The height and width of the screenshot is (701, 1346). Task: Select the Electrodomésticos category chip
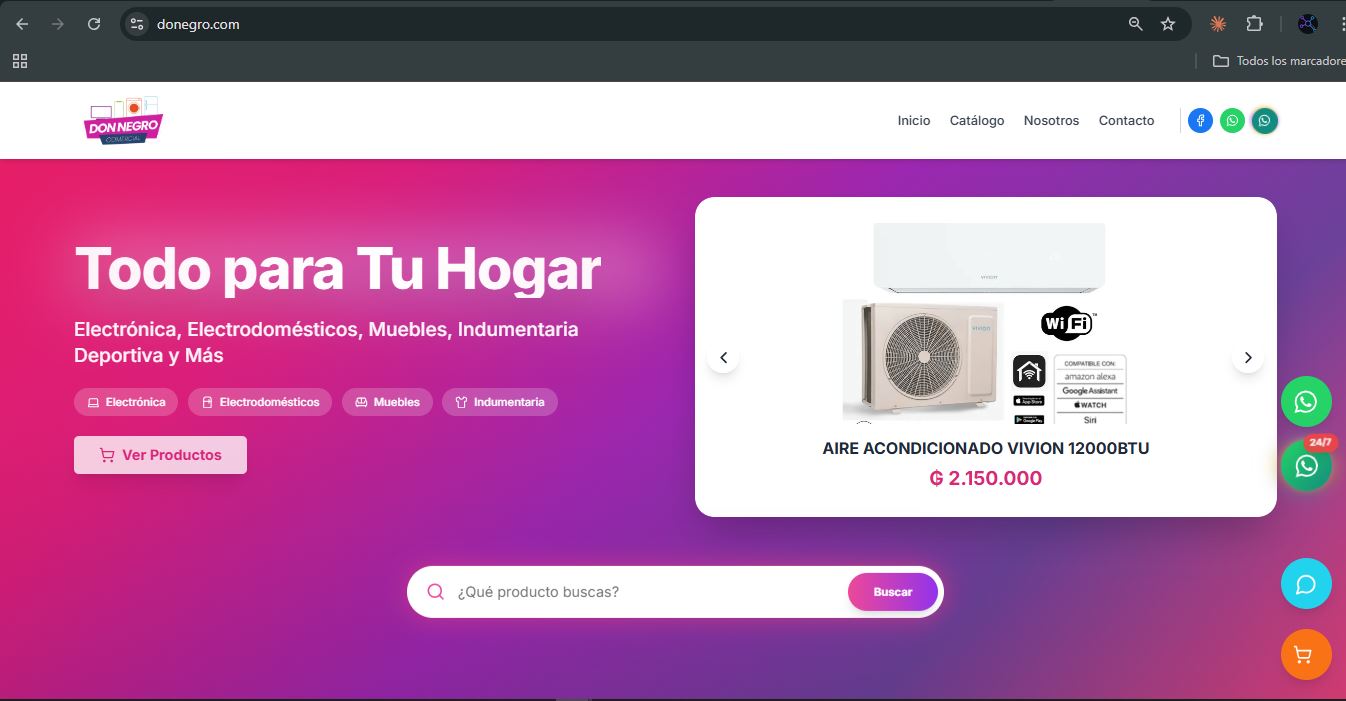[x=260, y=402]
